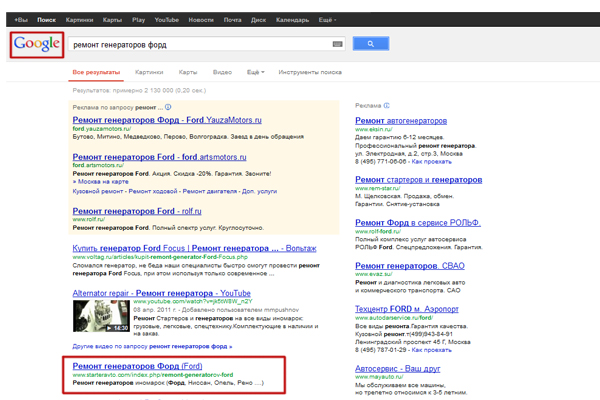
Task: Click www.rolf.ru/ green URL under rolf ad
Action: [89, 219]
